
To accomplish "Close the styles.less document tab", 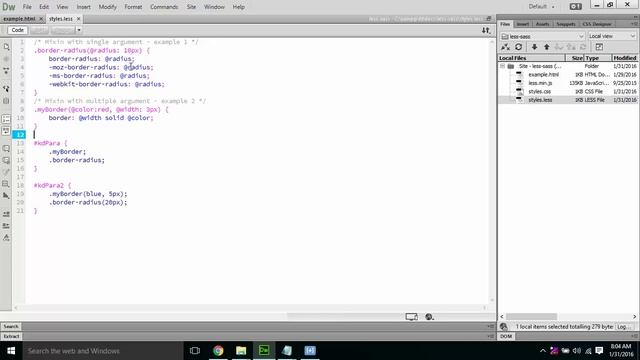I will pyautogui.click(x=78, y=19).
